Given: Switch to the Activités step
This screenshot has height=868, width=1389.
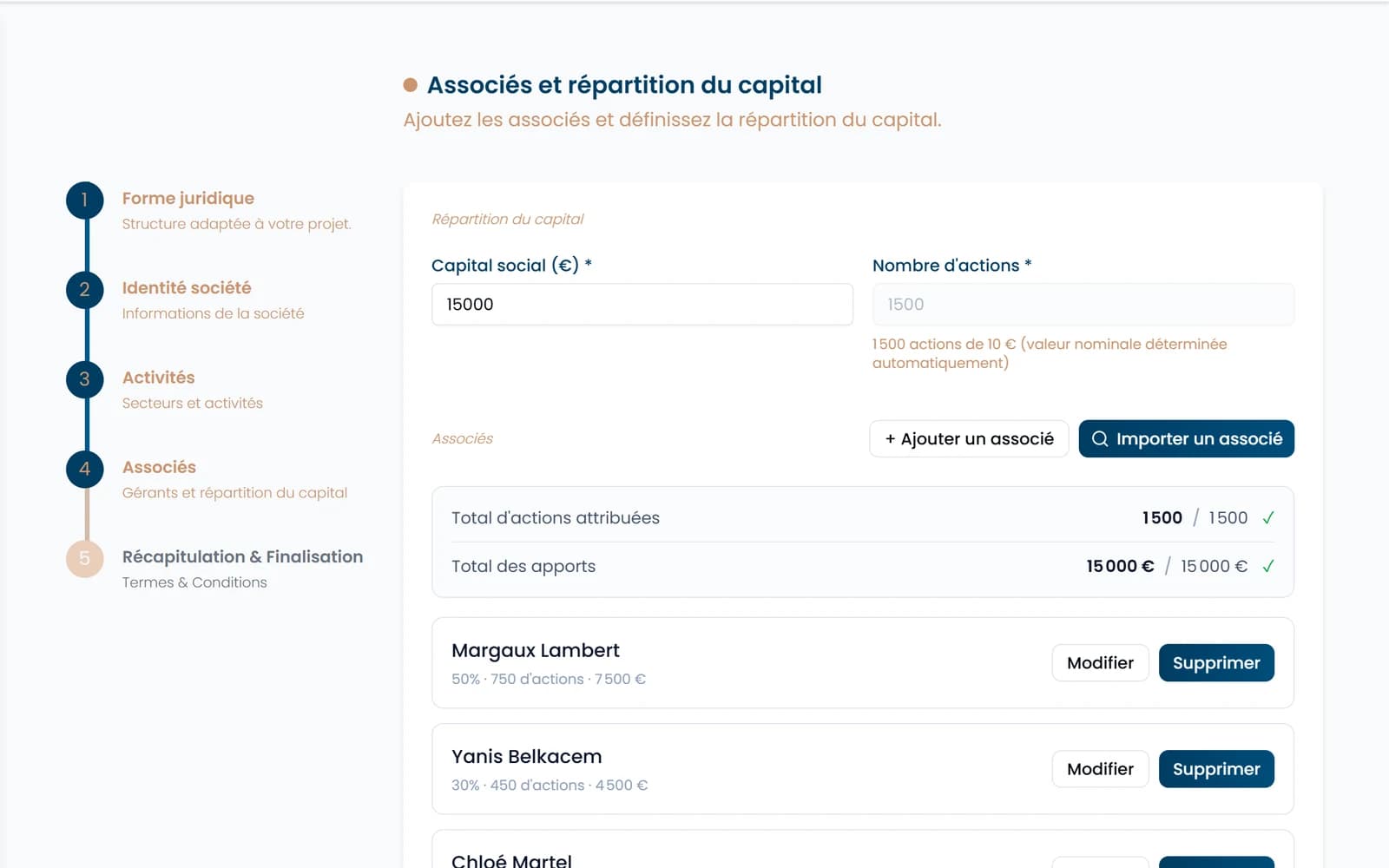Looking at the screenshot, I should (159, 378).
